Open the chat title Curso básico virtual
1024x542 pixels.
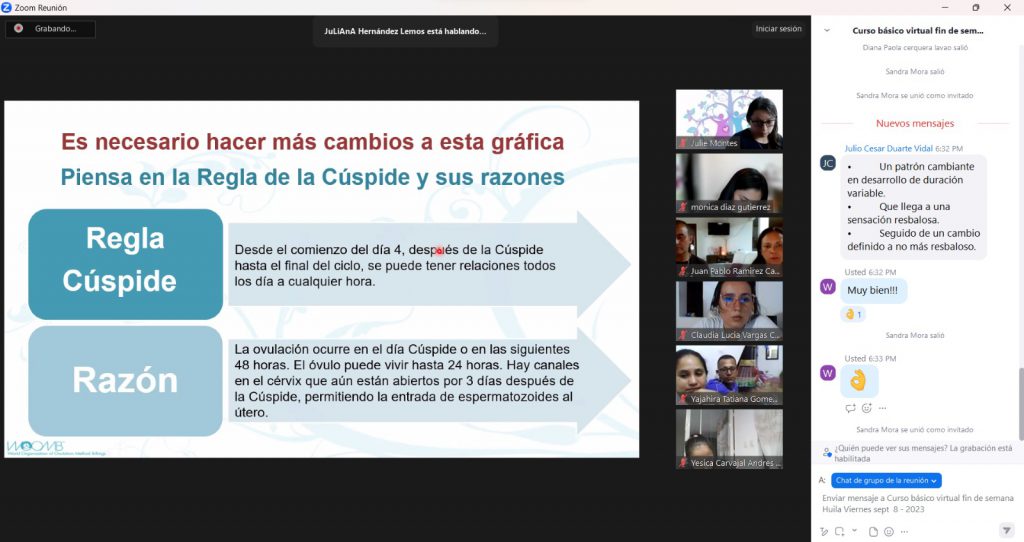(918, 30)
